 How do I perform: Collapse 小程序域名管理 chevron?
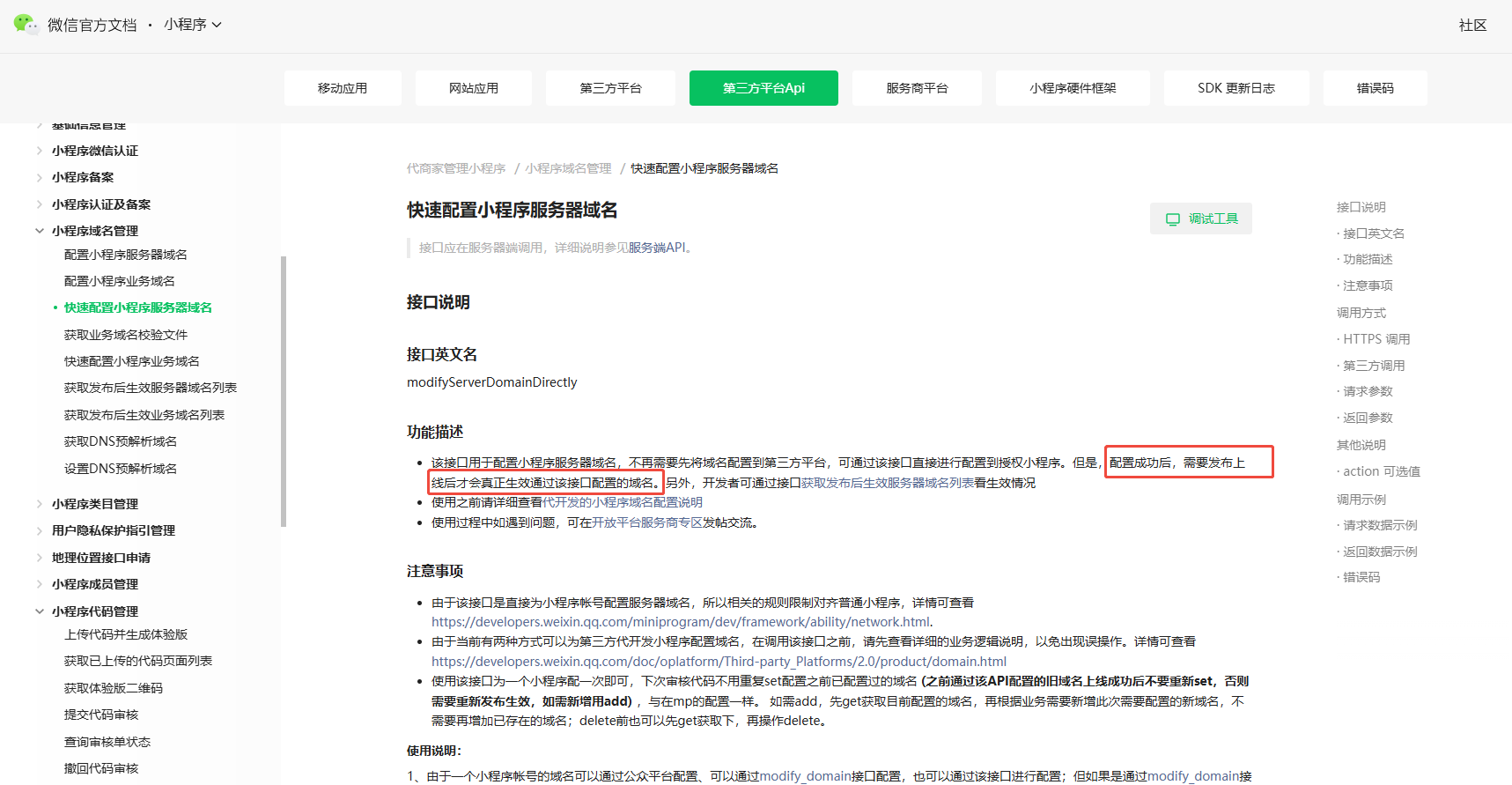(40, 231)
